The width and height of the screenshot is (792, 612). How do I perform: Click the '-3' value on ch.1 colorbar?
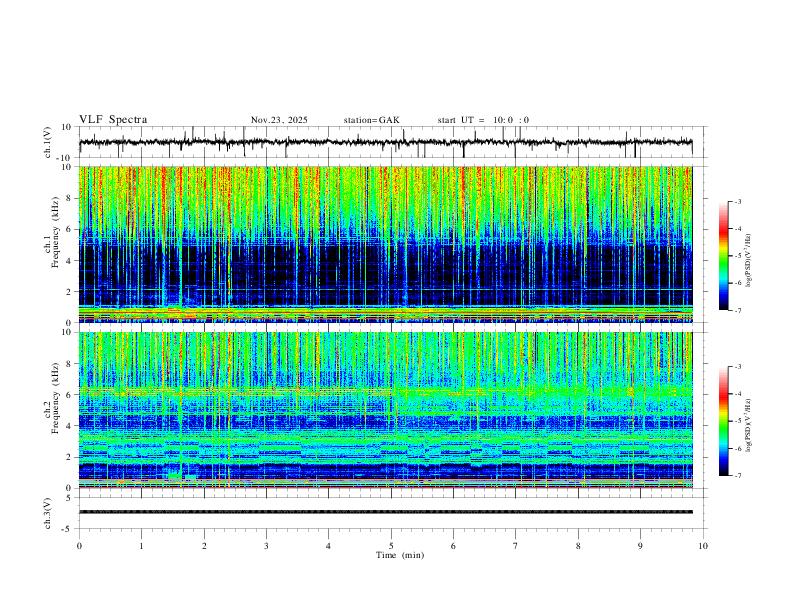737,201
